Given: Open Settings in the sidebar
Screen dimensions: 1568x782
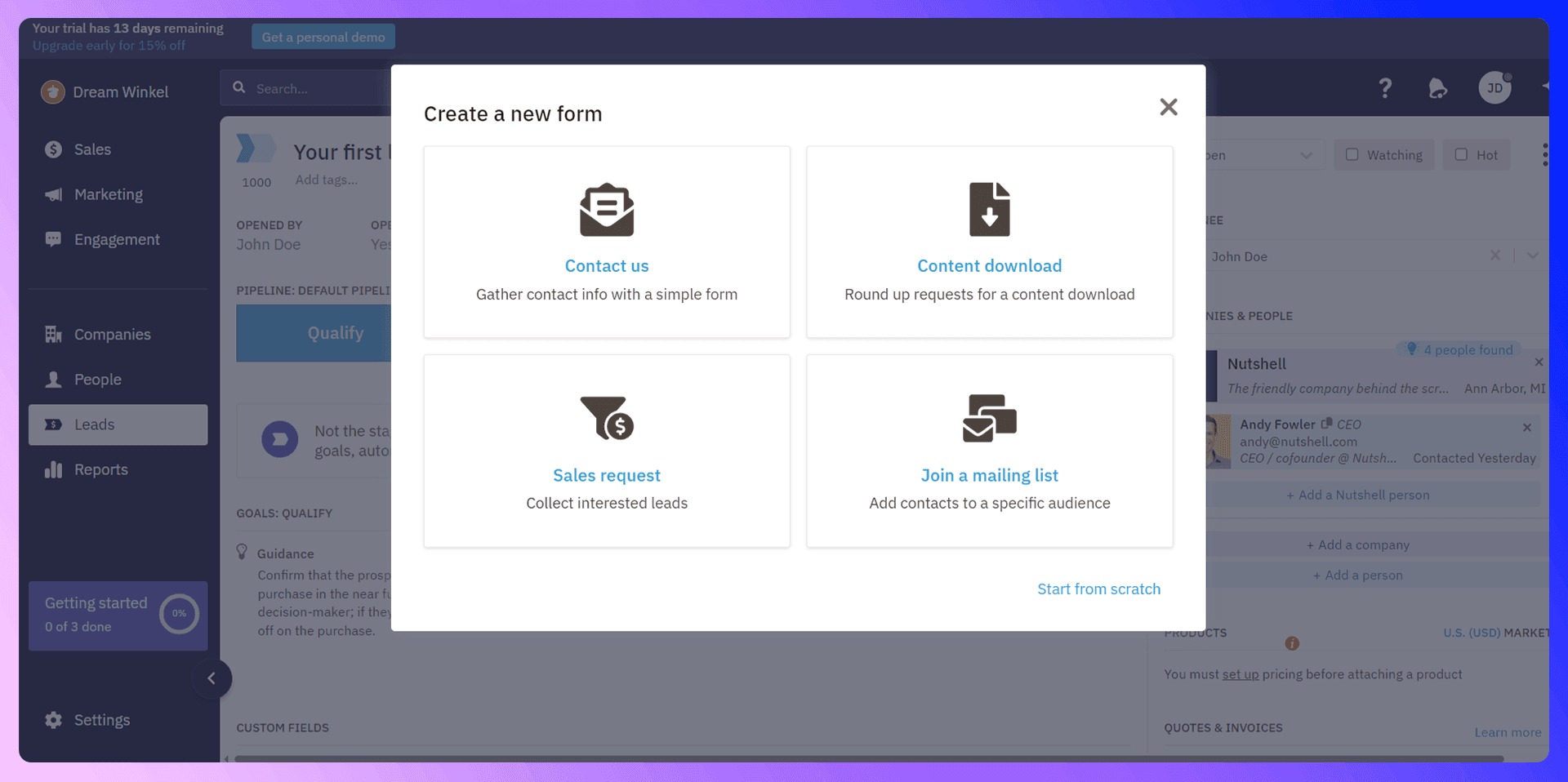Looking at the screenshot, I should (x=118, y=720).
